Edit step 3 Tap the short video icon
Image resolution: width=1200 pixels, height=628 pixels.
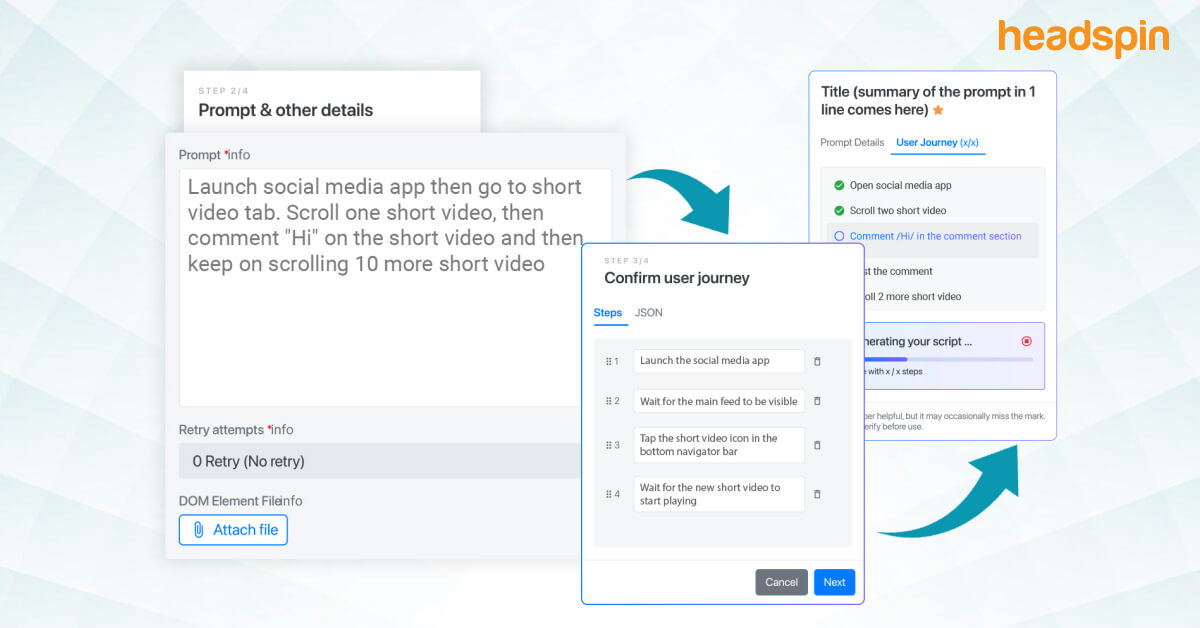click(x=719, y=445)
